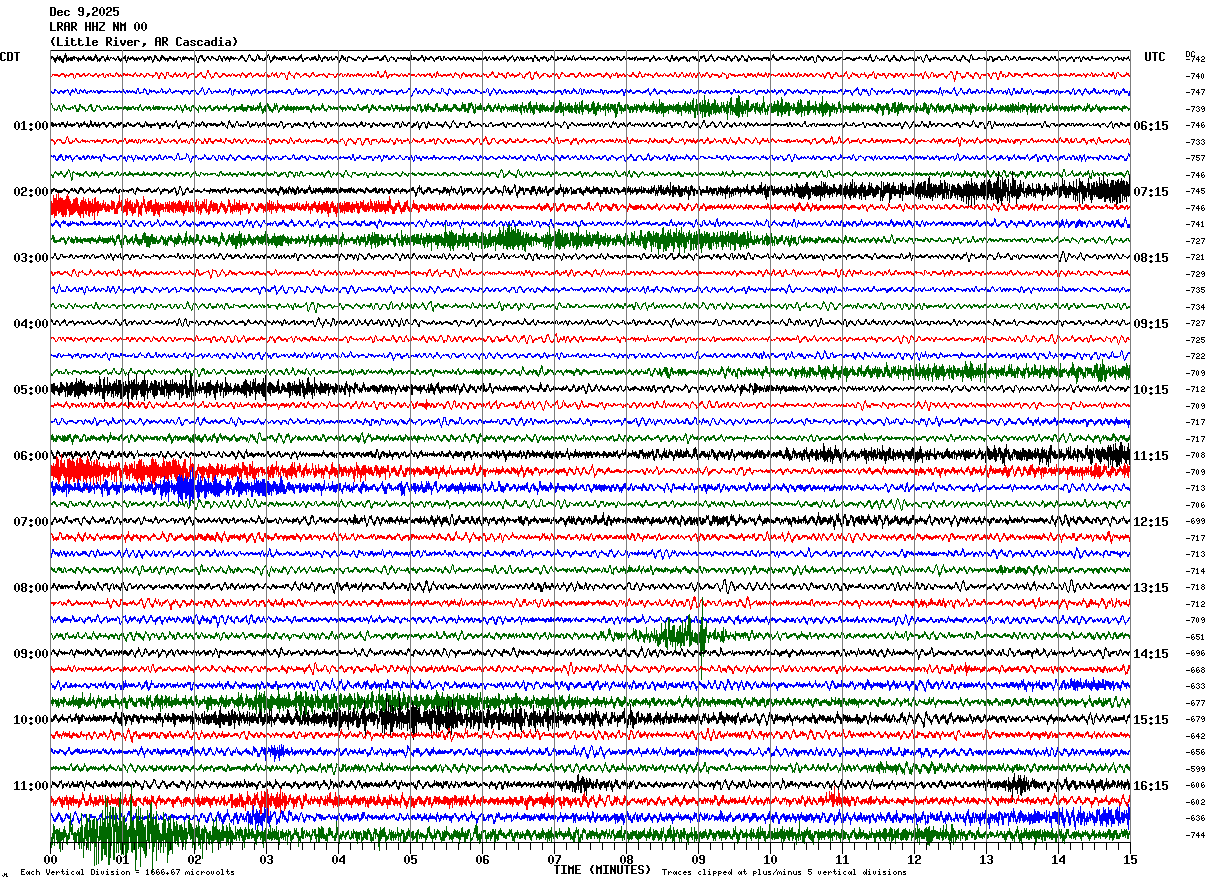This screenshot has height=886, width=1210.
Task: Click the "Each Vertical Division = 1666.67 microvolts" note
Action: (127, 873)
